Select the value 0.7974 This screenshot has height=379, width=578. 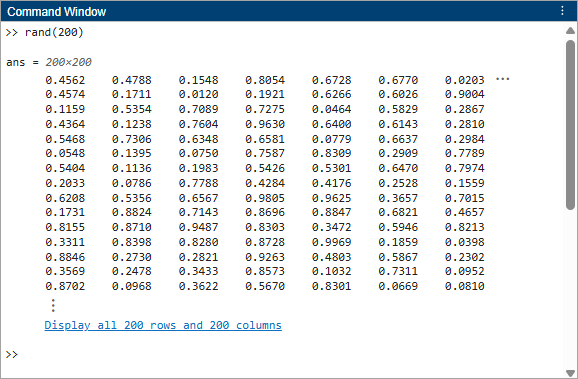464,168
